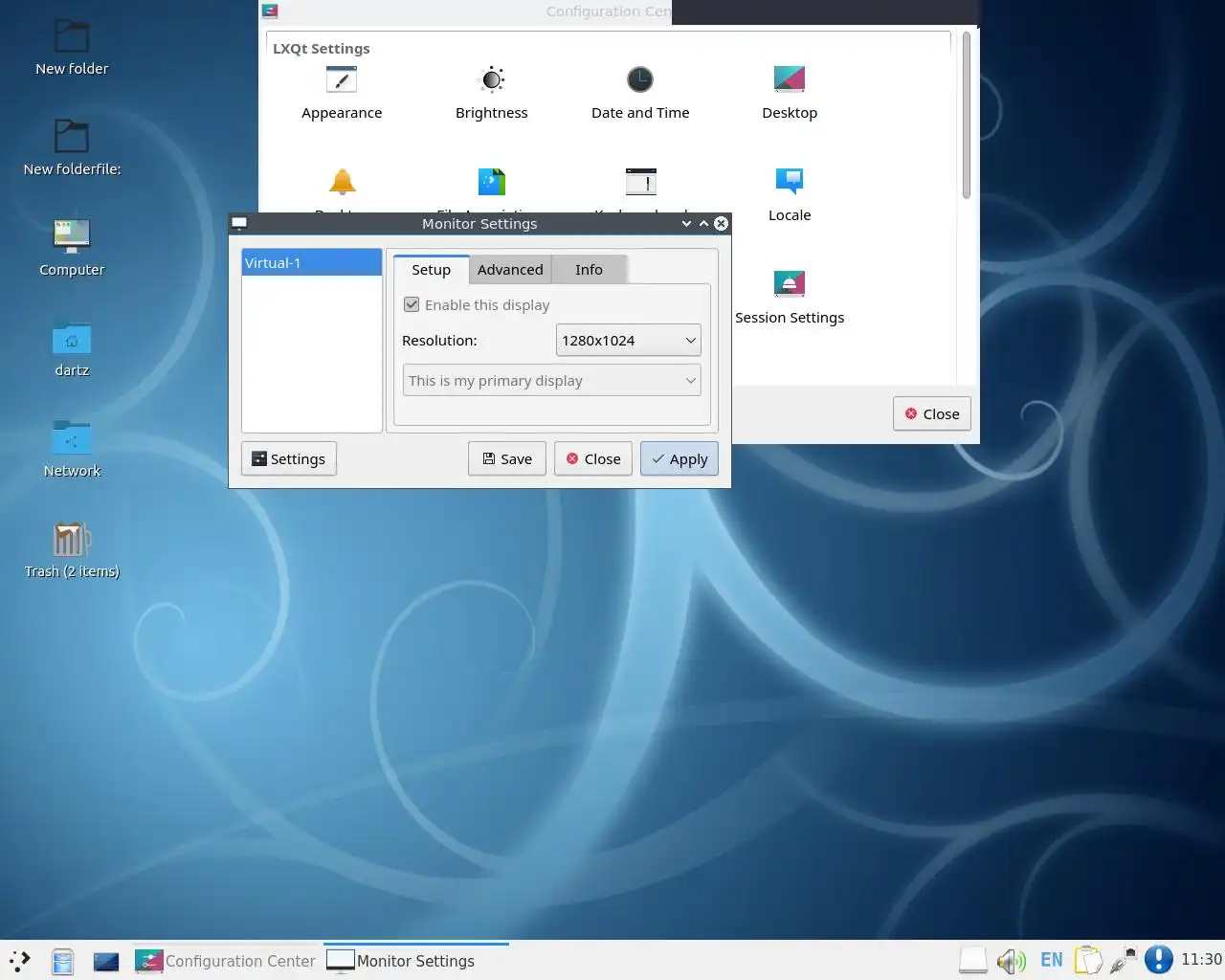The width and height of the screenshot is (1225, 980).
Task: Open Session Settings in Configuration Center
Action: point(790,298)
